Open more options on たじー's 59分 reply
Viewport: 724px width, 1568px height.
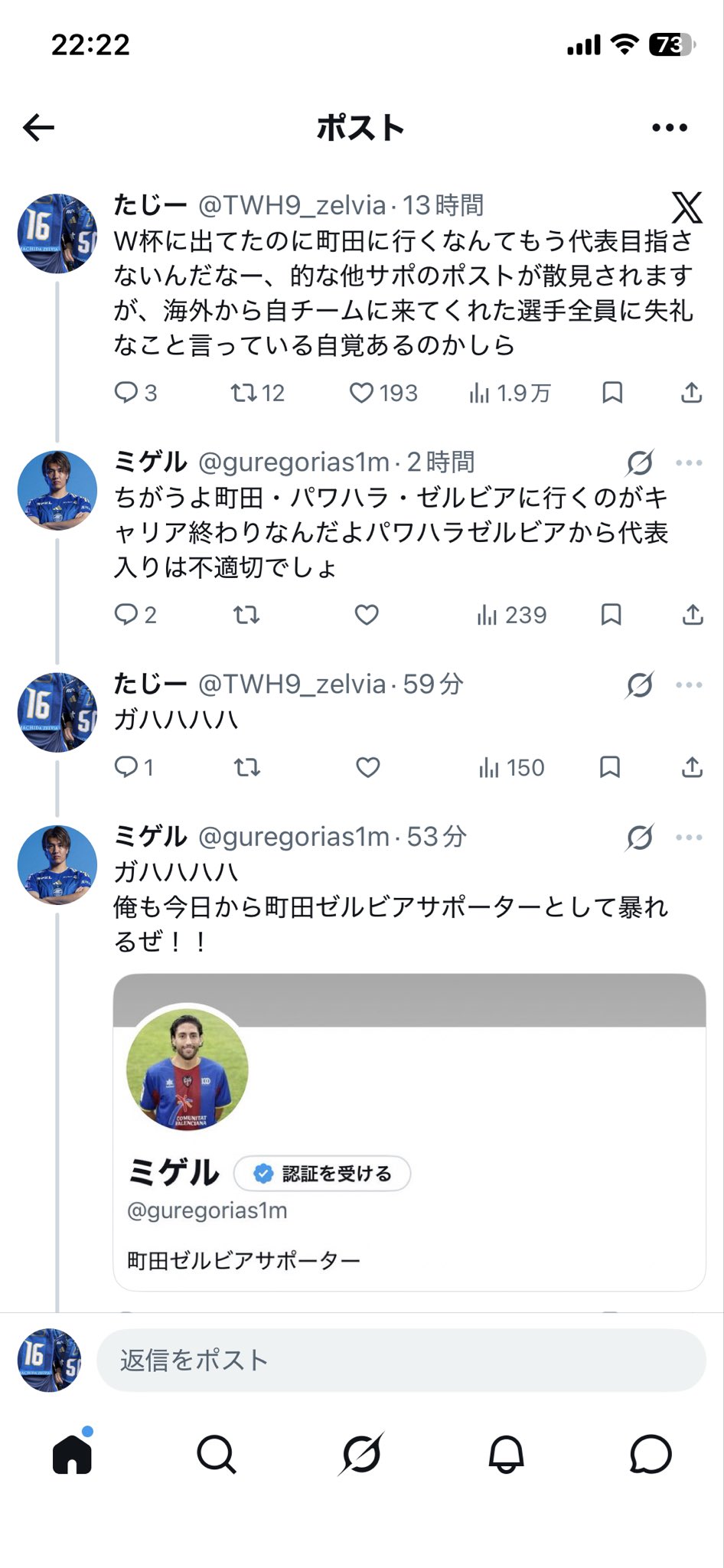(690, 684)
